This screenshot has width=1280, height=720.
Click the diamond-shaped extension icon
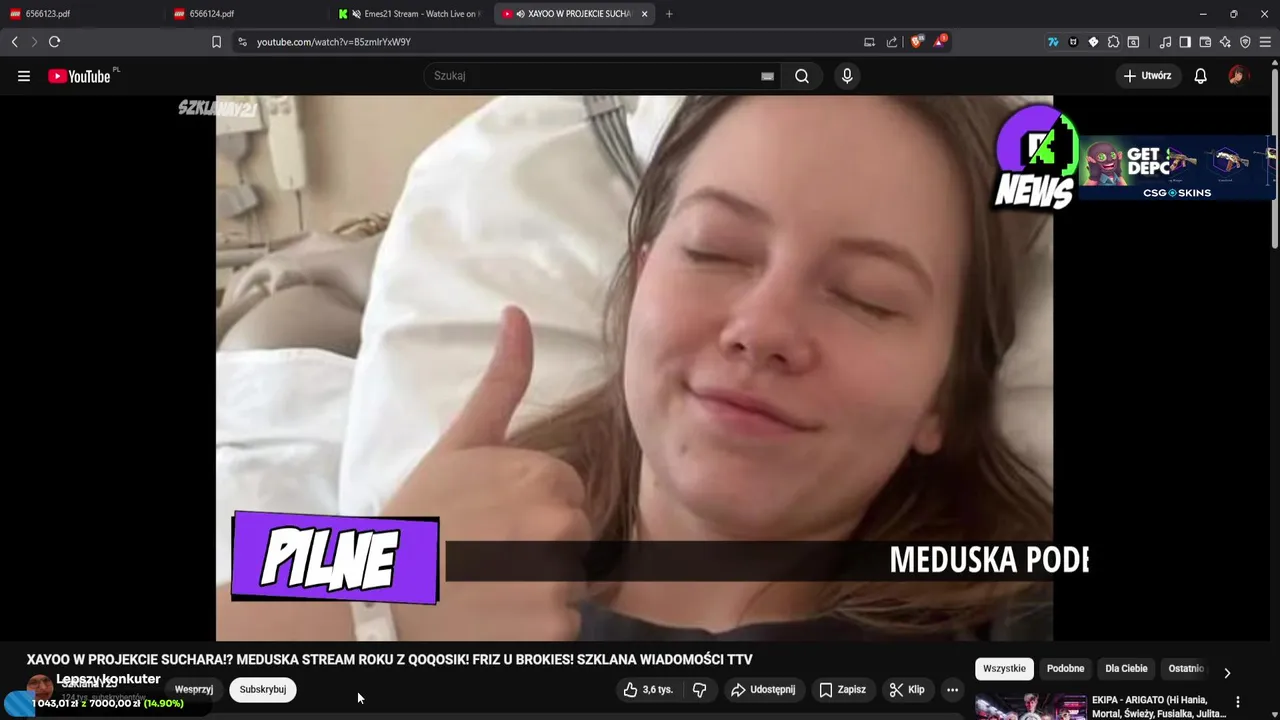coord(1093,42)
